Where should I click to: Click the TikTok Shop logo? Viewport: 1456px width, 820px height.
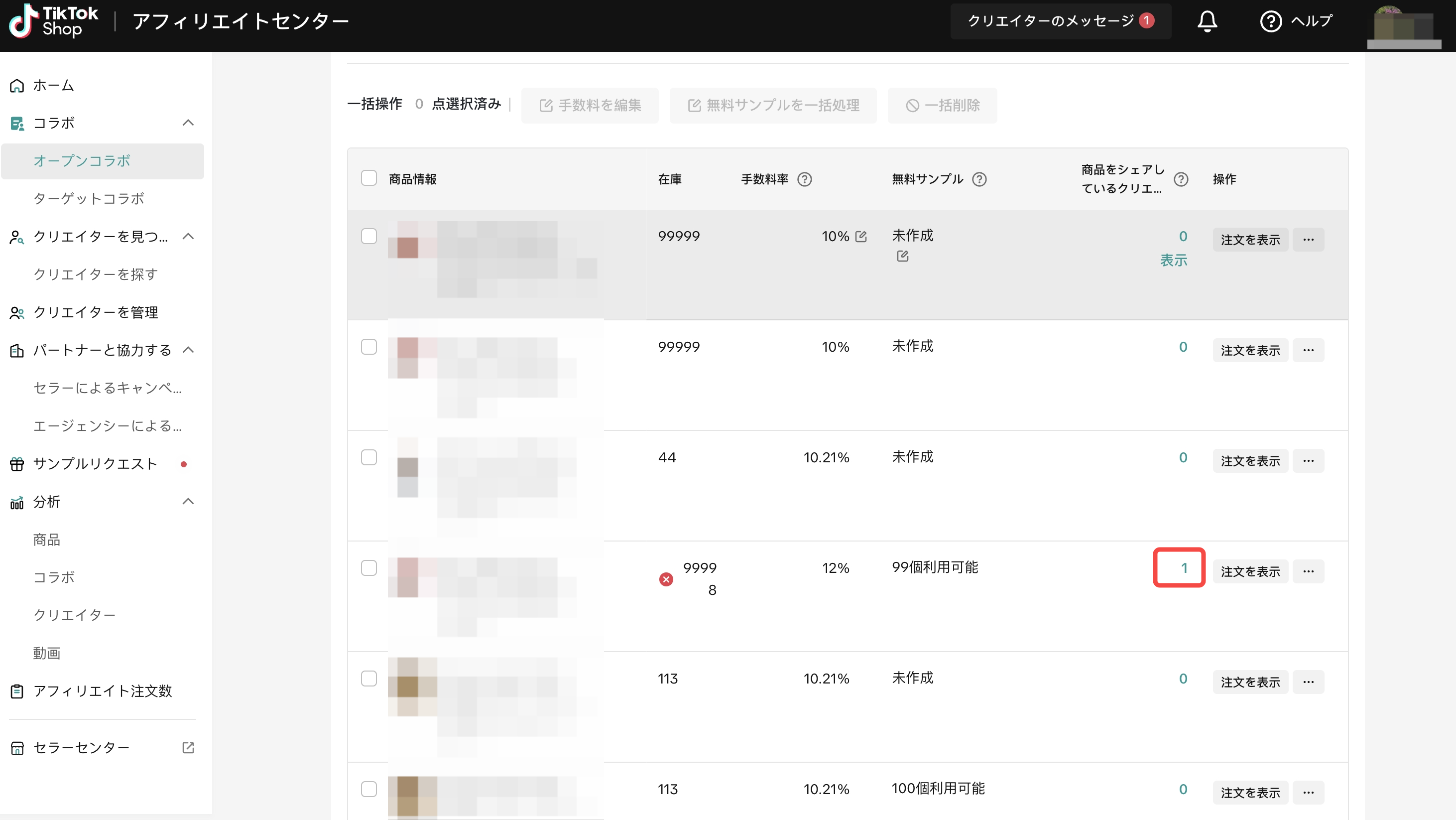tap(54, 21)
